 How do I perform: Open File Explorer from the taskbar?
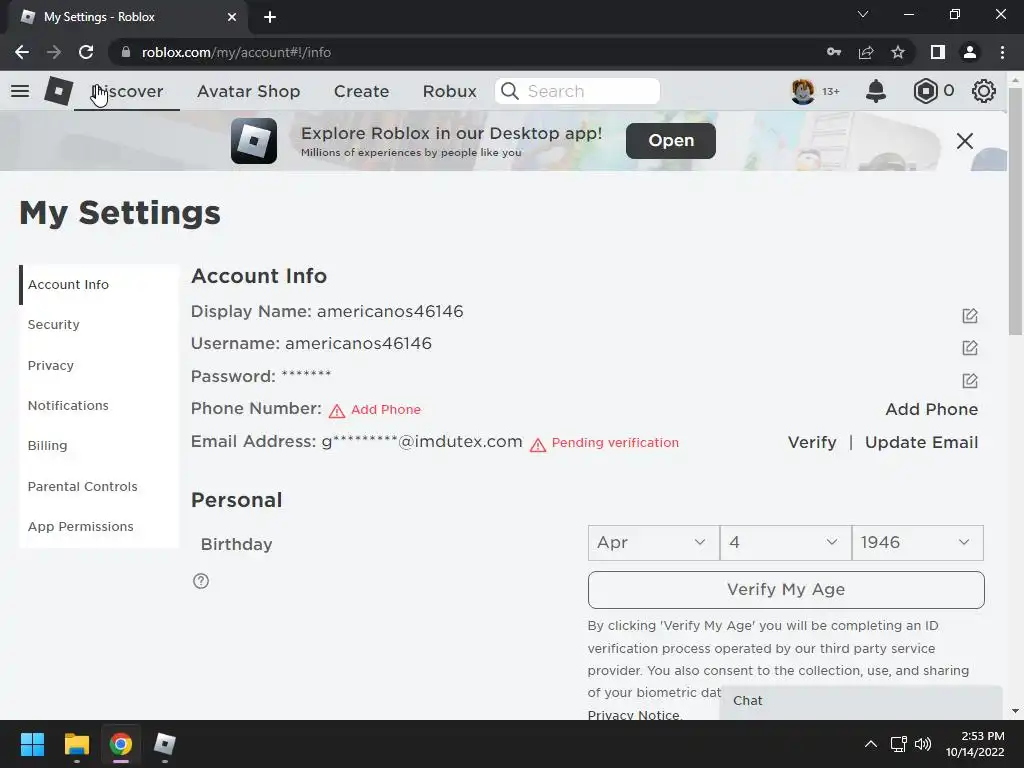pyautogui.click(x=76, y=744)
